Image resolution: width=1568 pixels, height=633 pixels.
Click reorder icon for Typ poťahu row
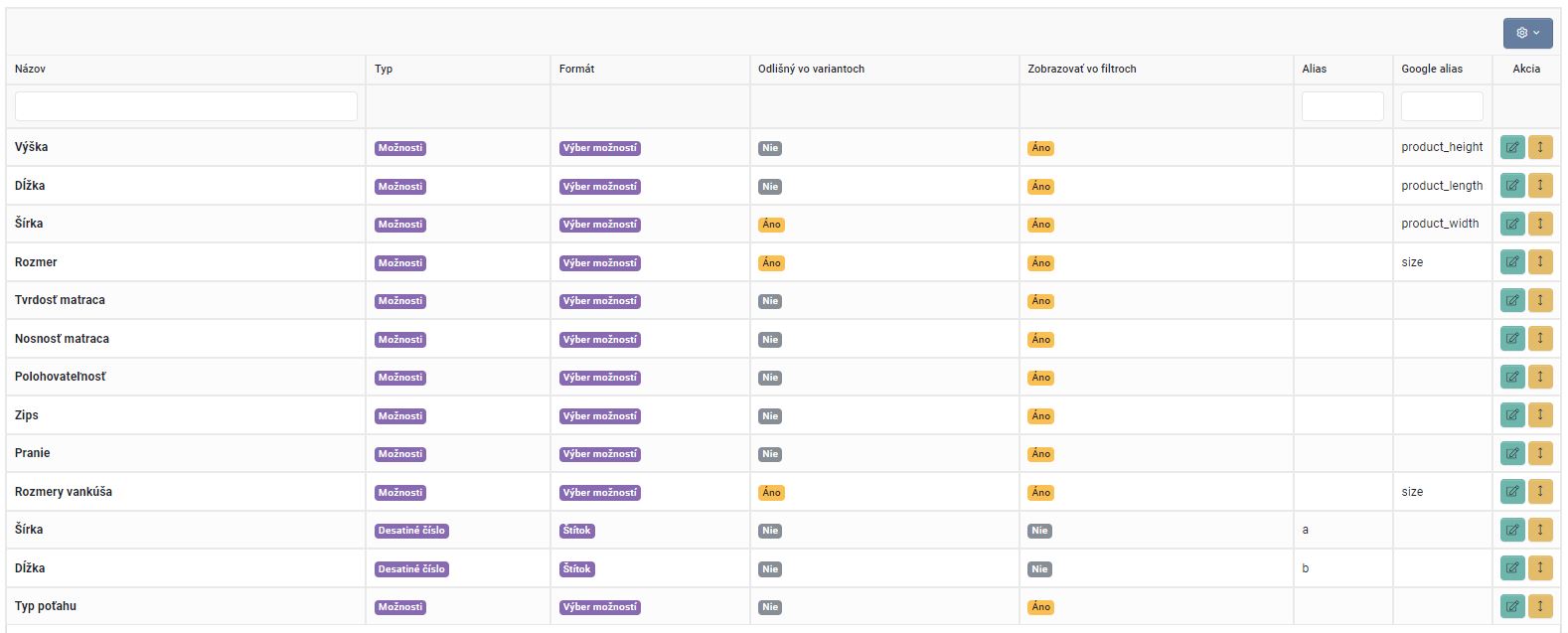(x=1540, y=606)
